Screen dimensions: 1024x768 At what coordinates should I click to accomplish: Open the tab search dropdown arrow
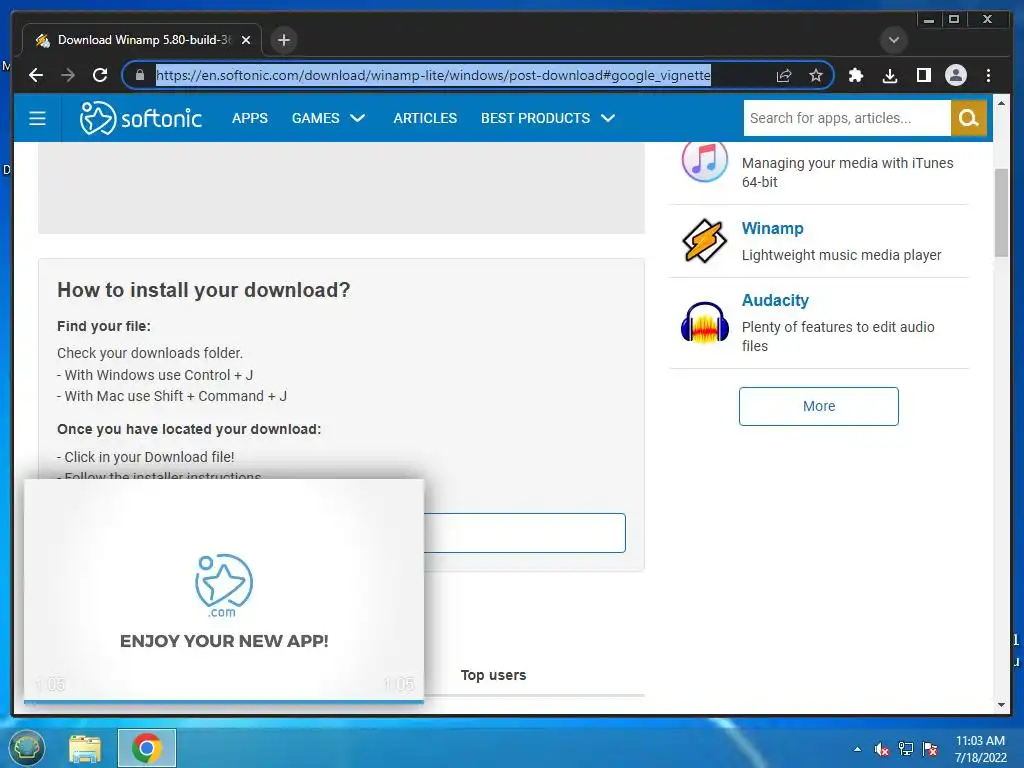click(893, 40)
